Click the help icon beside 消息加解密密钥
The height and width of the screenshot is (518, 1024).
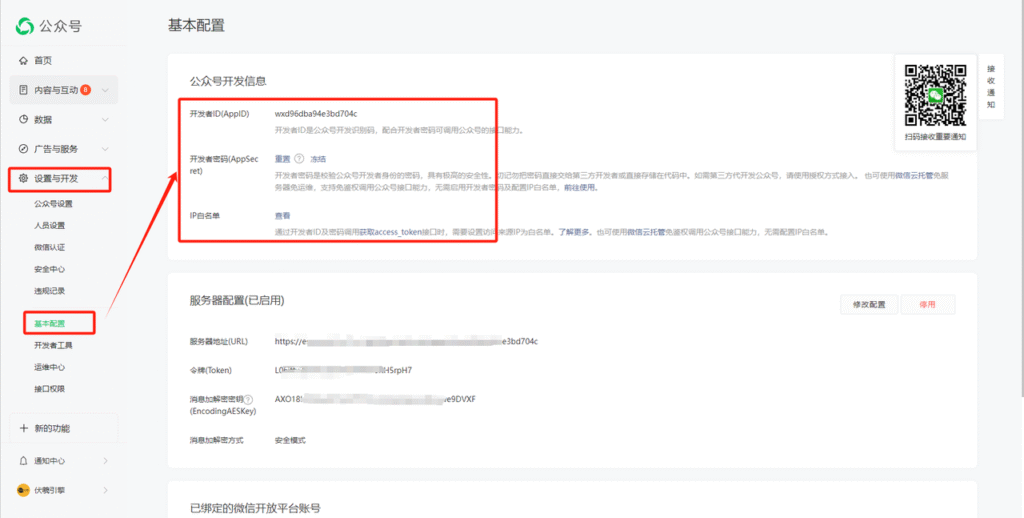[248, 399]
